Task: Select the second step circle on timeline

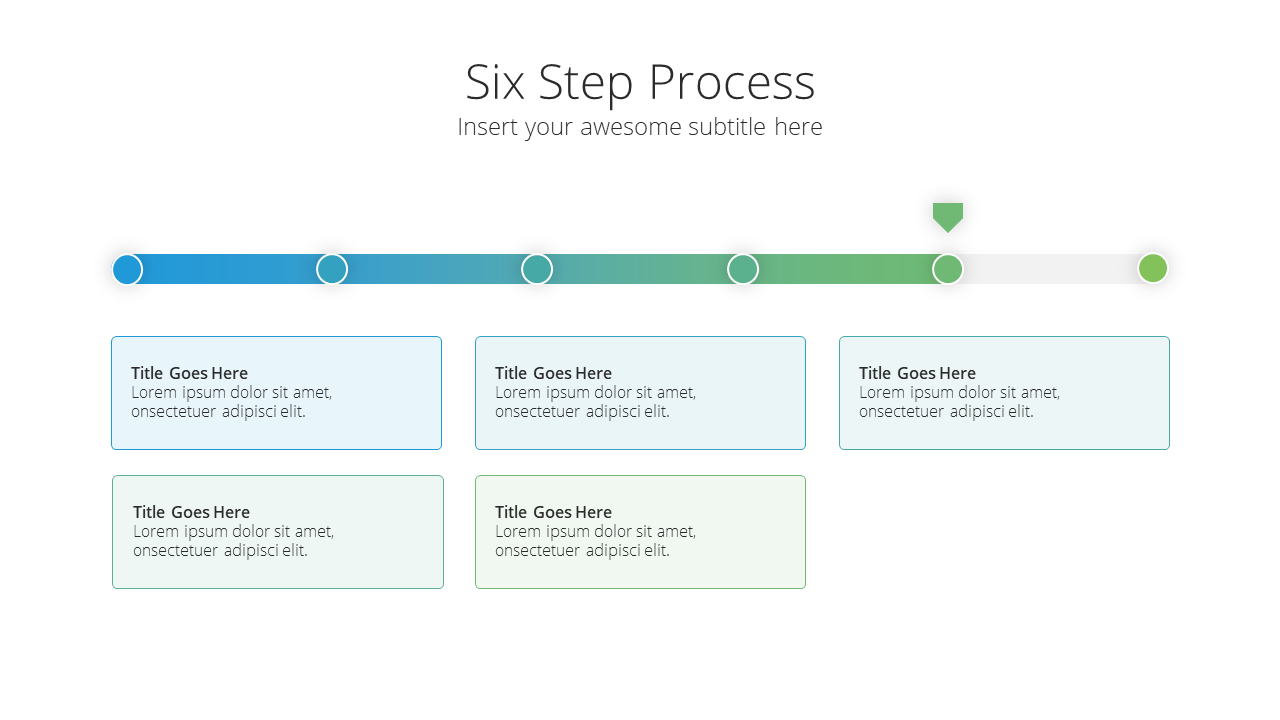Action: pos(332,269)
